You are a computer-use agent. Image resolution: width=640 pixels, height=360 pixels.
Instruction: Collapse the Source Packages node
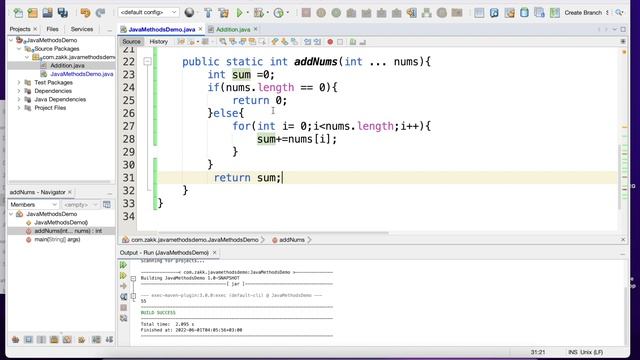(x=19, y=49)
